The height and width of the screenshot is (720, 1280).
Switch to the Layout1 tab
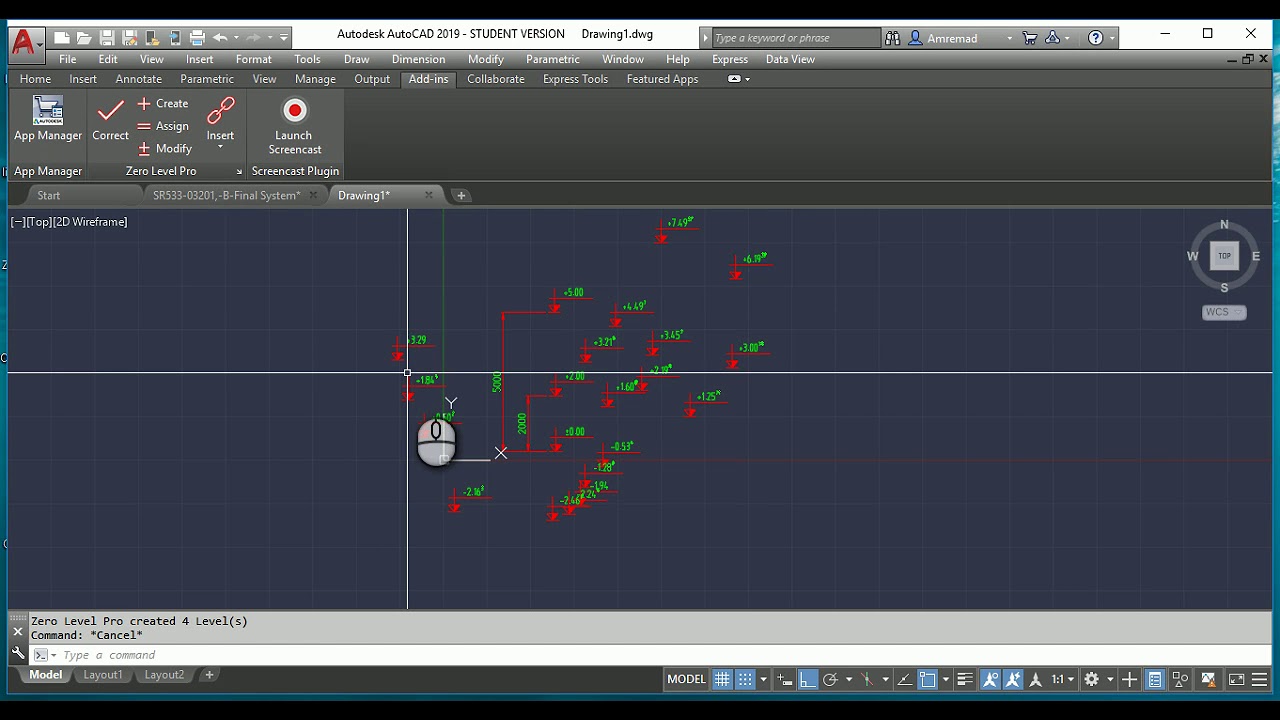pos(102,675)
